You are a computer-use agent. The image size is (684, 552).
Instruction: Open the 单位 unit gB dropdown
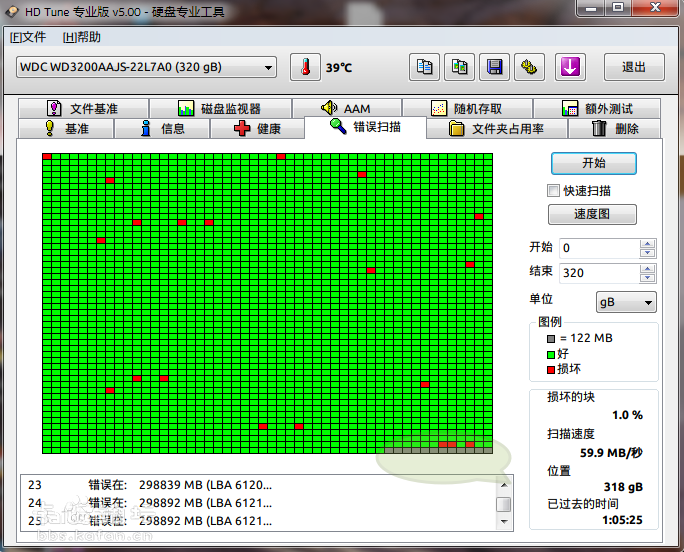pos(626,302)
